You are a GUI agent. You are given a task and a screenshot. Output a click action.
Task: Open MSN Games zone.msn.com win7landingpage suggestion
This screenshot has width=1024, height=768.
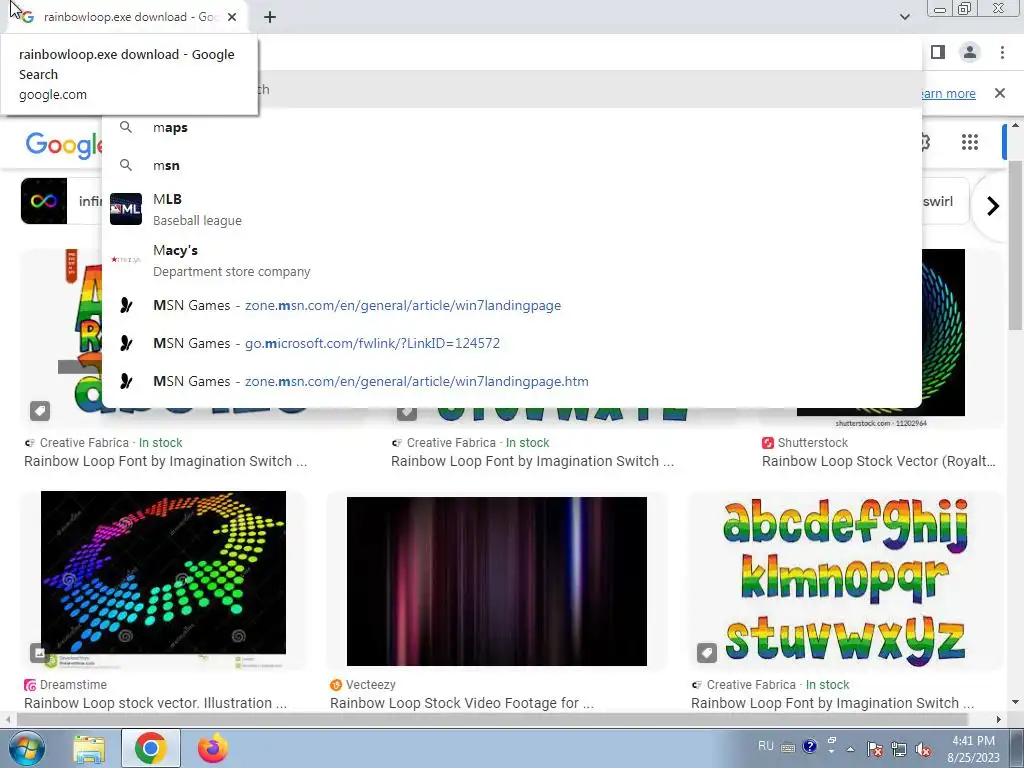tap(511, 305)
